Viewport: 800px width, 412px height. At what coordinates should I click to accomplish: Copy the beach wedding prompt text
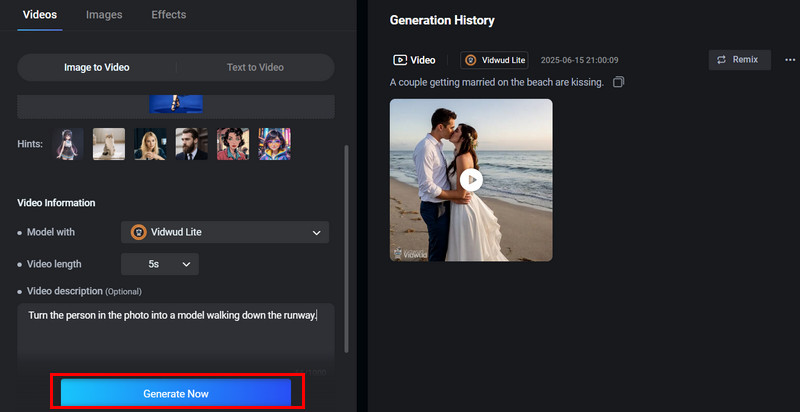tap(619, 82)
